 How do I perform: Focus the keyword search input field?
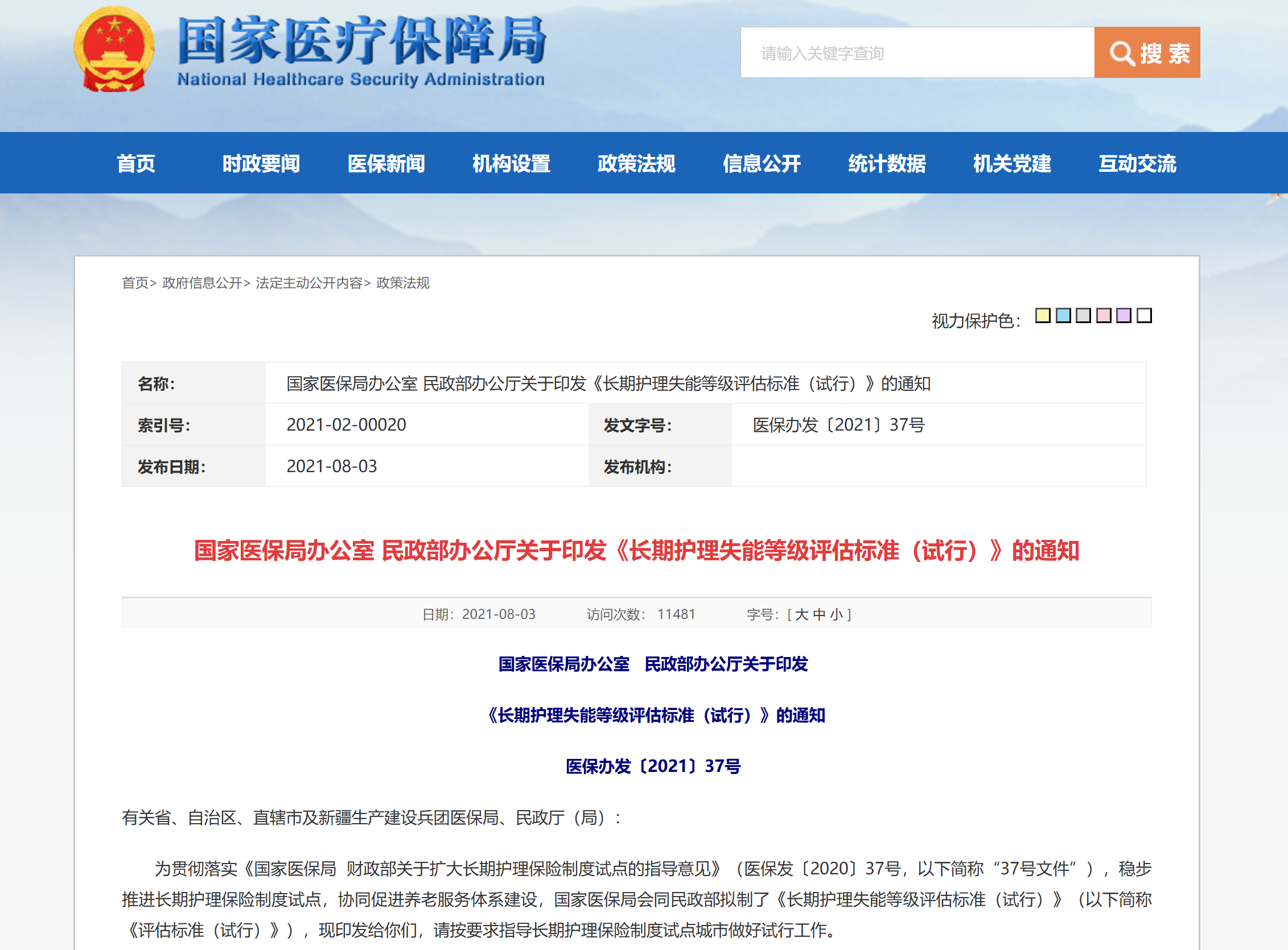917,52
